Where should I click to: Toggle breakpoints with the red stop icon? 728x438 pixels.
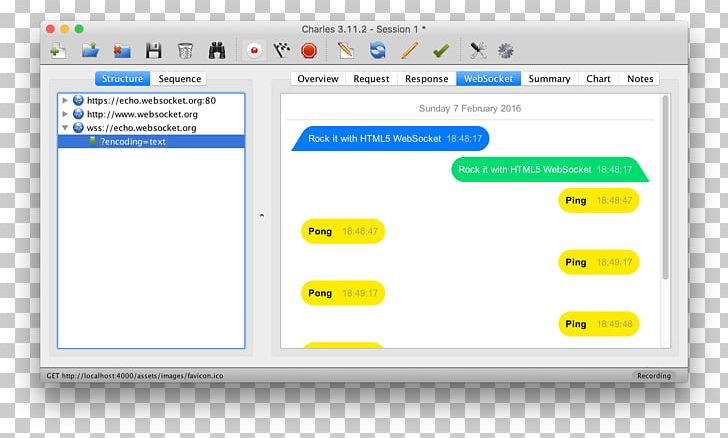(x=309, y=50)
